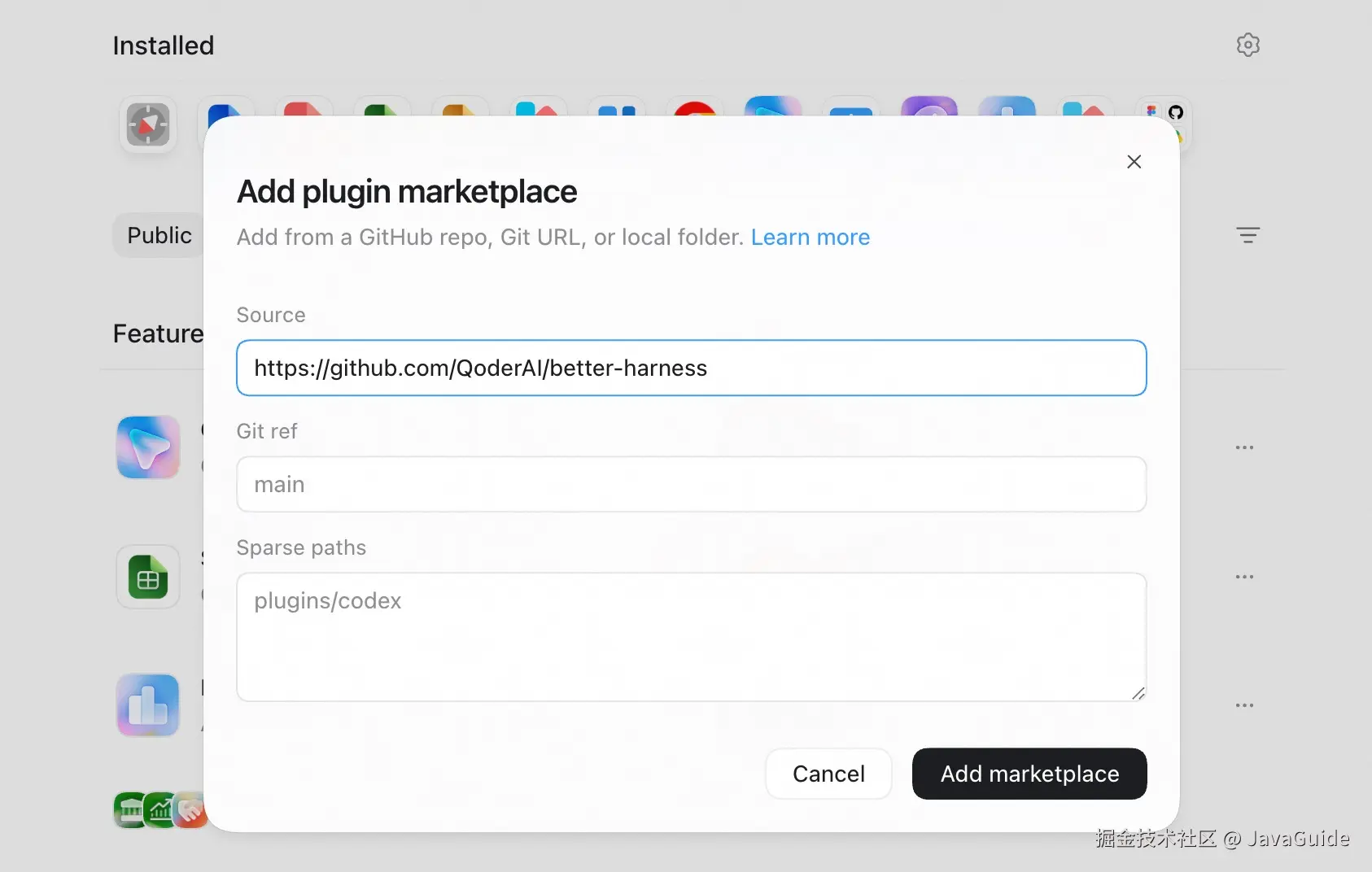The height and width of the screenshot is (872, 1372).
Task: Open the settings gear beside Installed
Action: (x=1247, y=45)
